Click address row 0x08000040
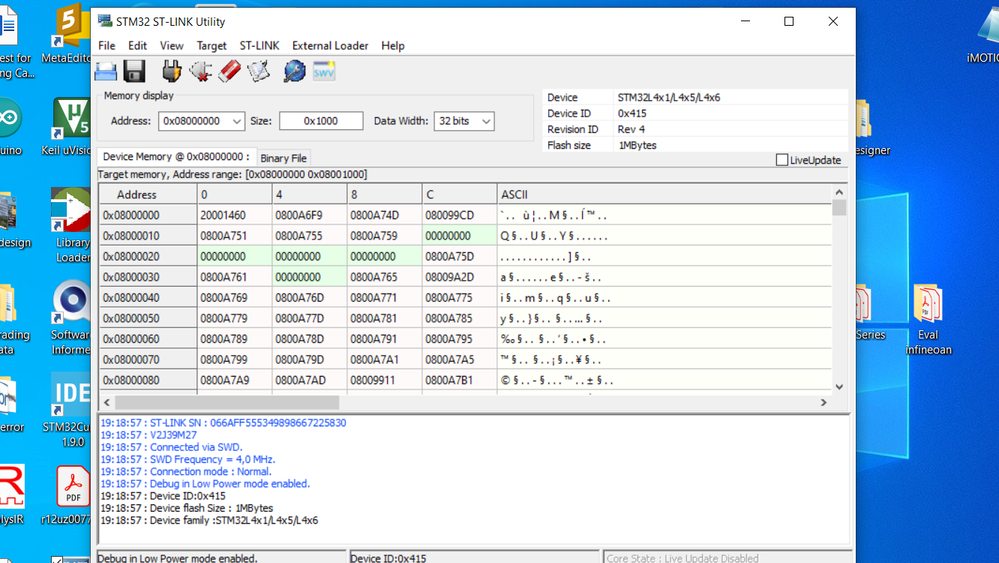Screen dimensions: 999x563 click(x=148, y=297)
